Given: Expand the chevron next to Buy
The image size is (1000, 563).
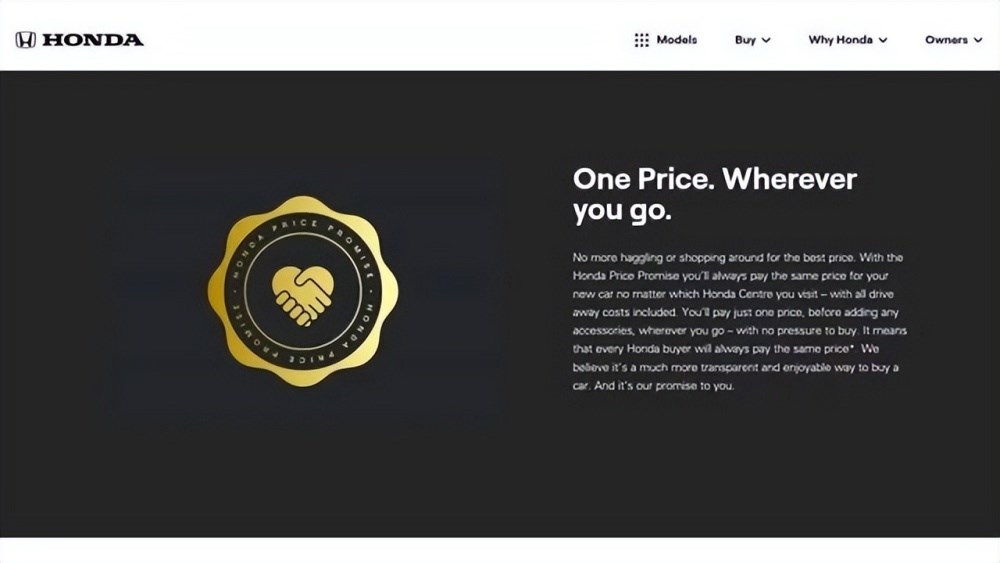Looking at the screenshot, I should [766, 41].
